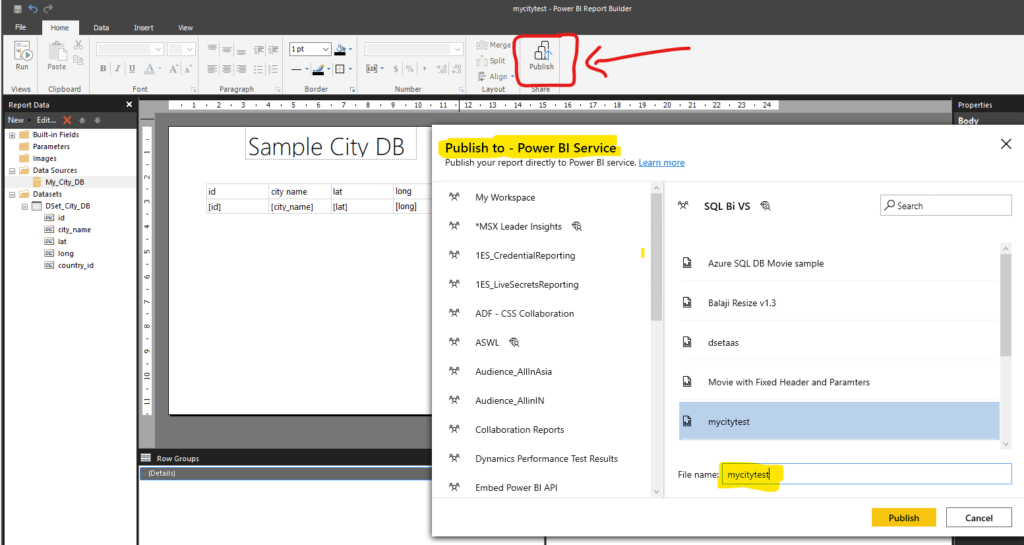Image resolution: width=1024 pixels, height=545 pixels.
Task: Collapse the Data Sources folder
Action: [x=12, y=170]
